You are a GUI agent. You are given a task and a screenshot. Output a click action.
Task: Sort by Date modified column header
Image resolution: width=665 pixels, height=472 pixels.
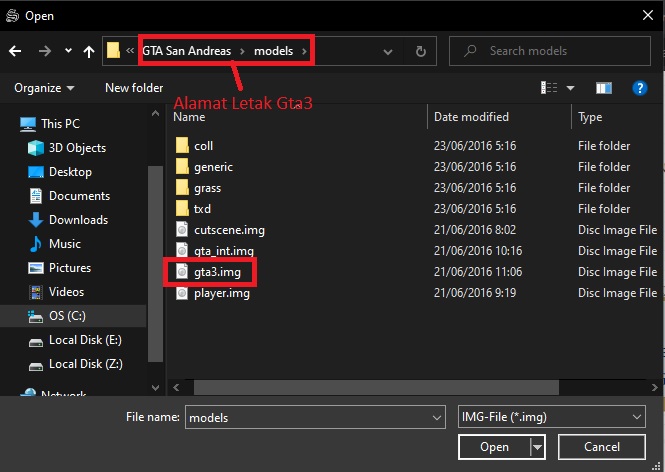coord(471,117)
